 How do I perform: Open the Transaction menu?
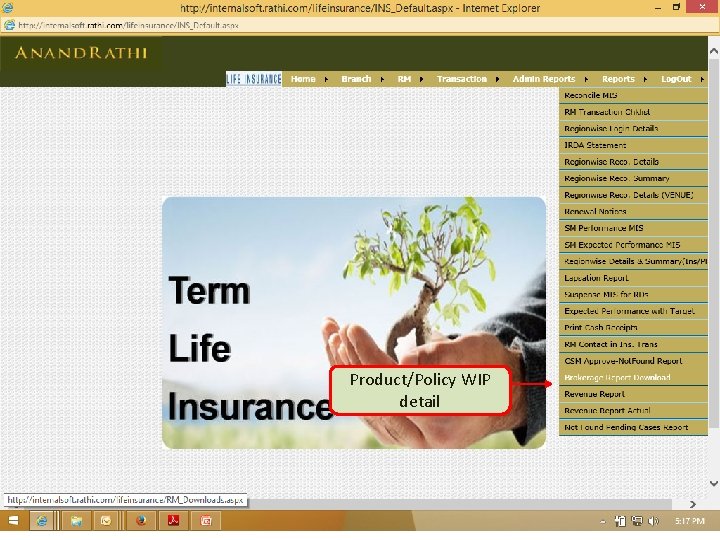click(x=461, y=79)
